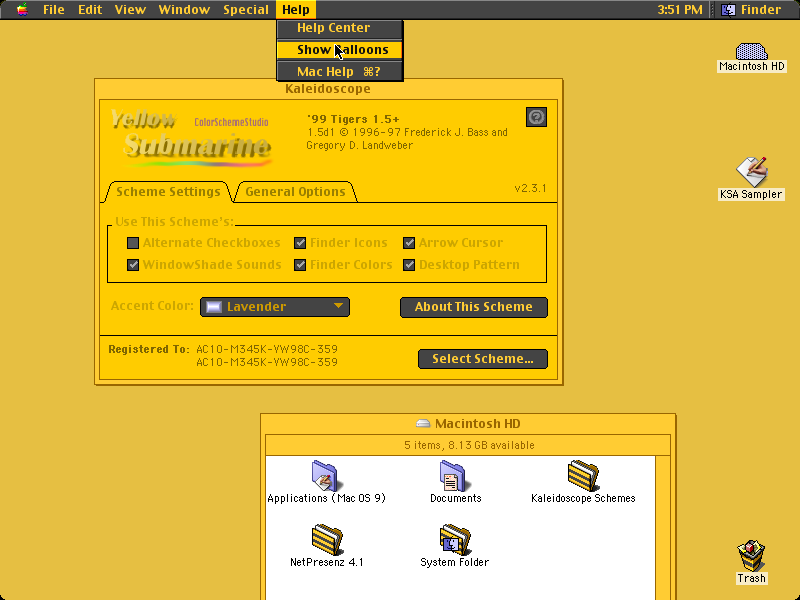Image resolution: width=800 pixels, height=600 pixels.
Task: Open the Accent Color Lavender dropdown
Action: [x=275, y=307]
